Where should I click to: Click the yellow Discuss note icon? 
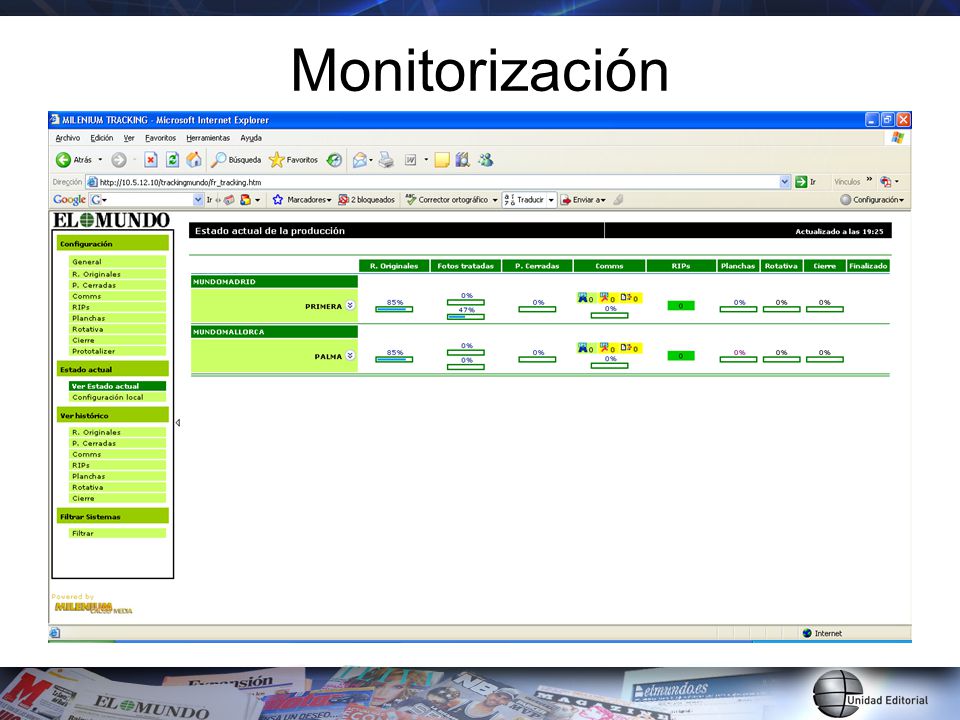[442, 160]
